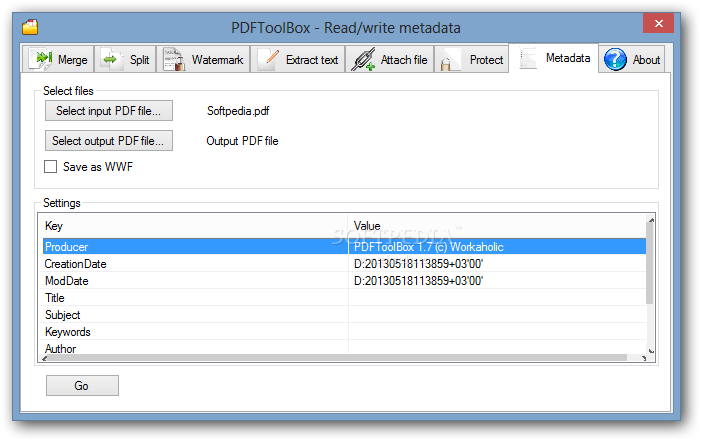Click the CreationDate value D:20130518113859+03'00'
Viewport: 701px width, 441px height.
tap(418, 263)
